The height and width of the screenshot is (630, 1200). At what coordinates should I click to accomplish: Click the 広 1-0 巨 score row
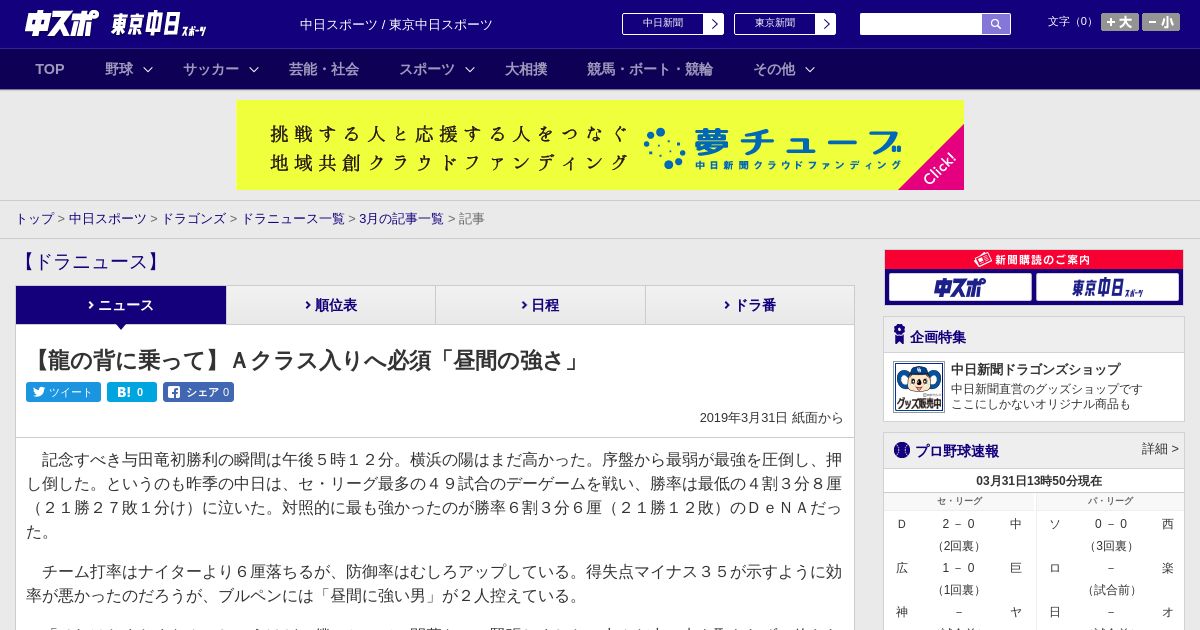pos(959,568)
